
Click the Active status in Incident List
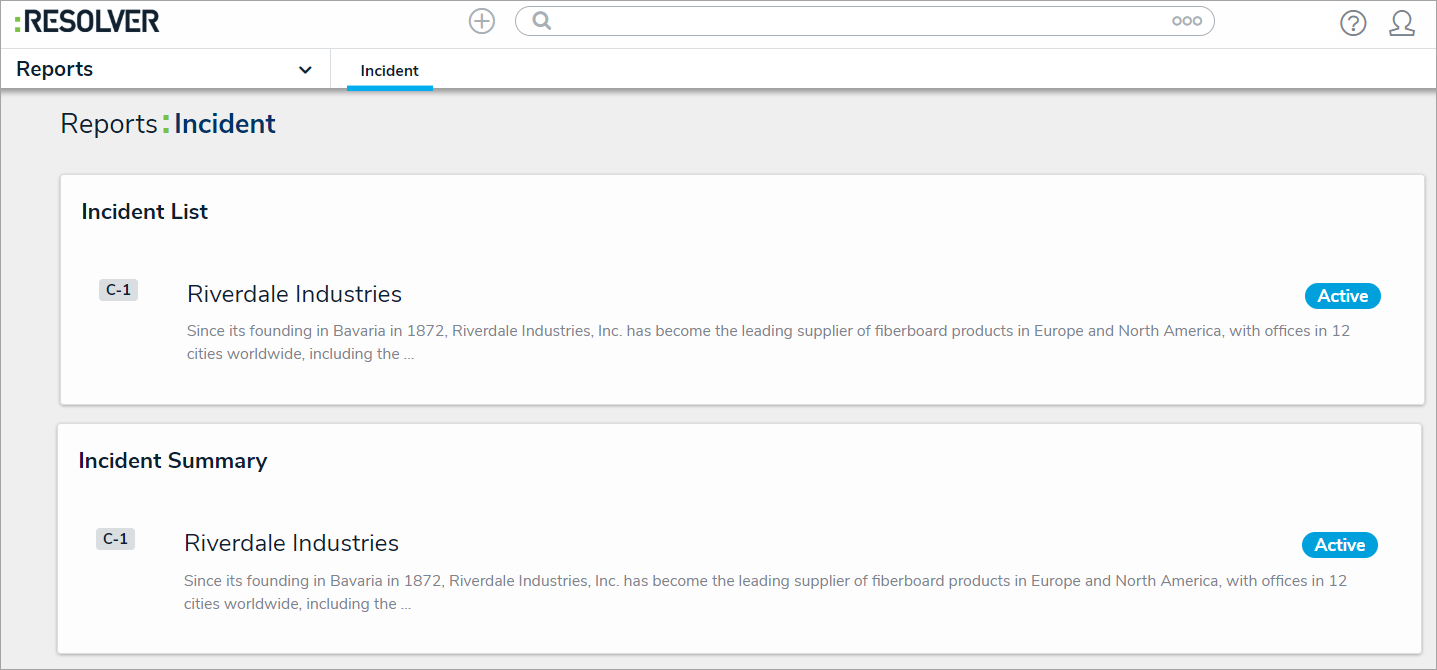coord(1342,296)
